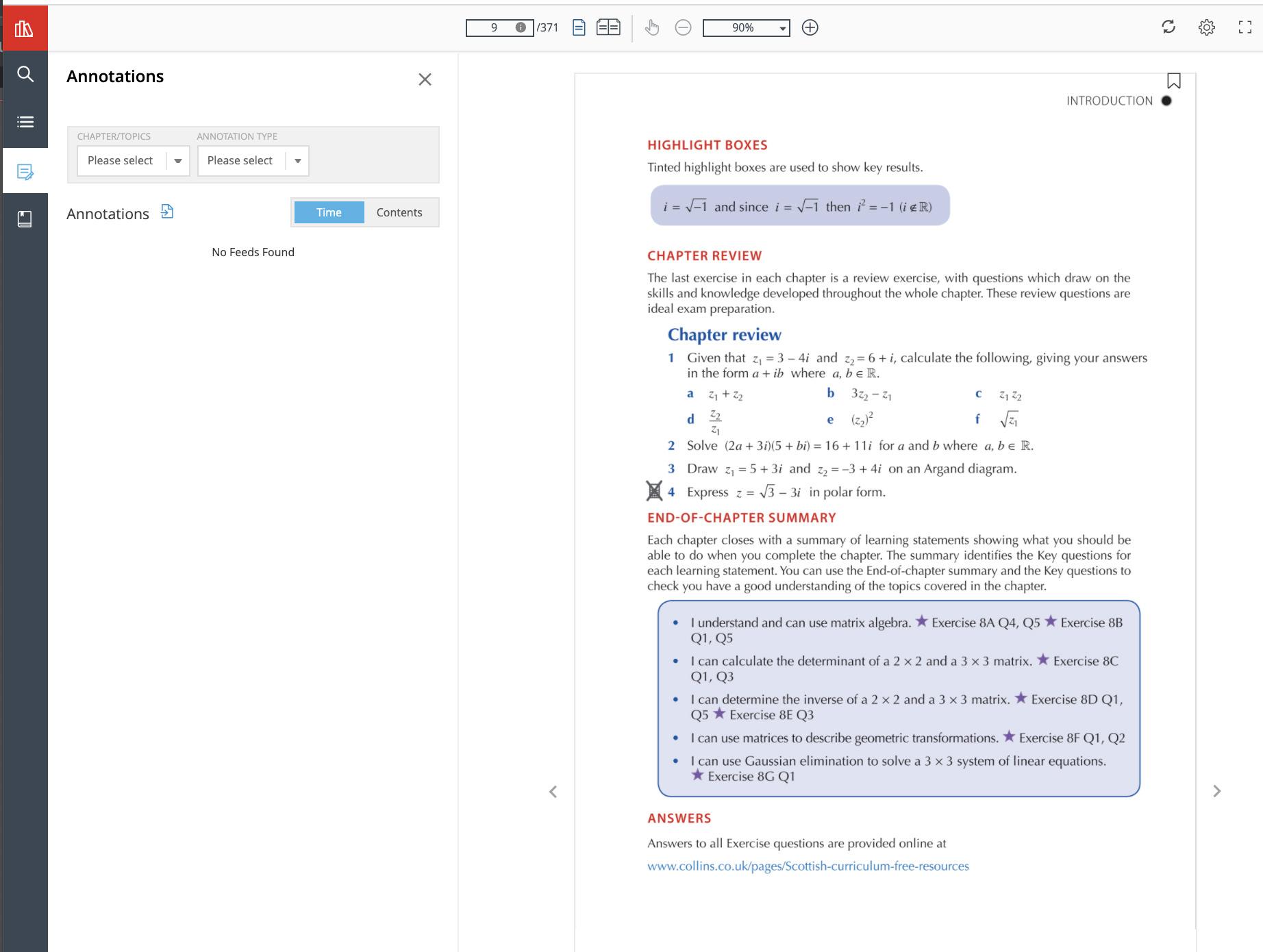Image resolution: width=1263 pixels, height=952 pixels.
Task: Select the annotations sidebar icon
Action: coord(25,171)
